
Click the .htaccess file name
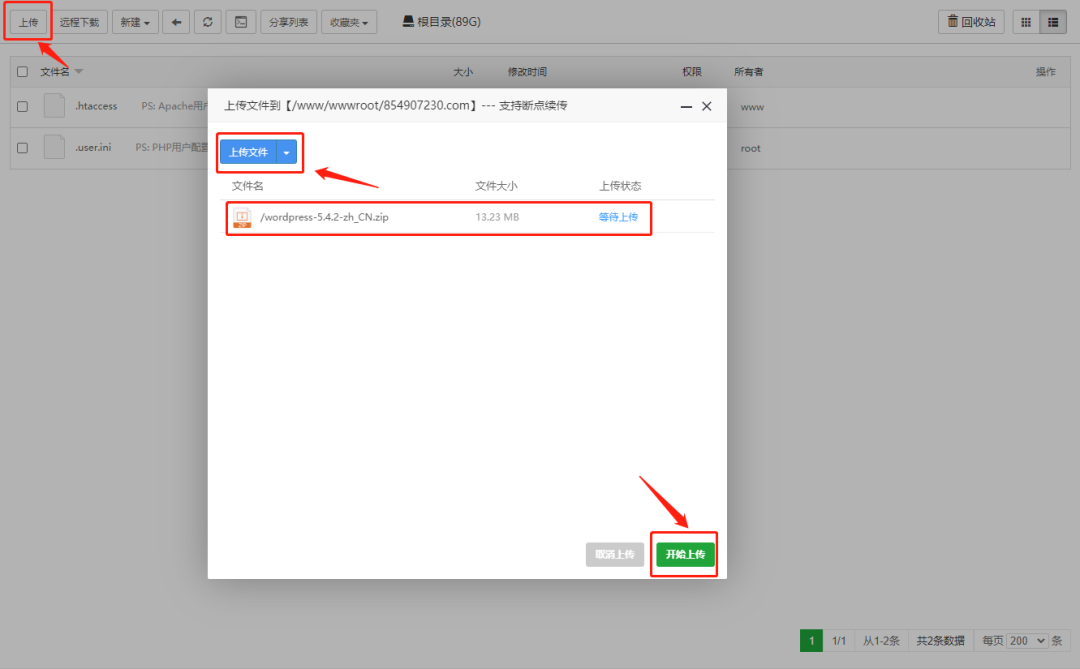tap(96, 106)
